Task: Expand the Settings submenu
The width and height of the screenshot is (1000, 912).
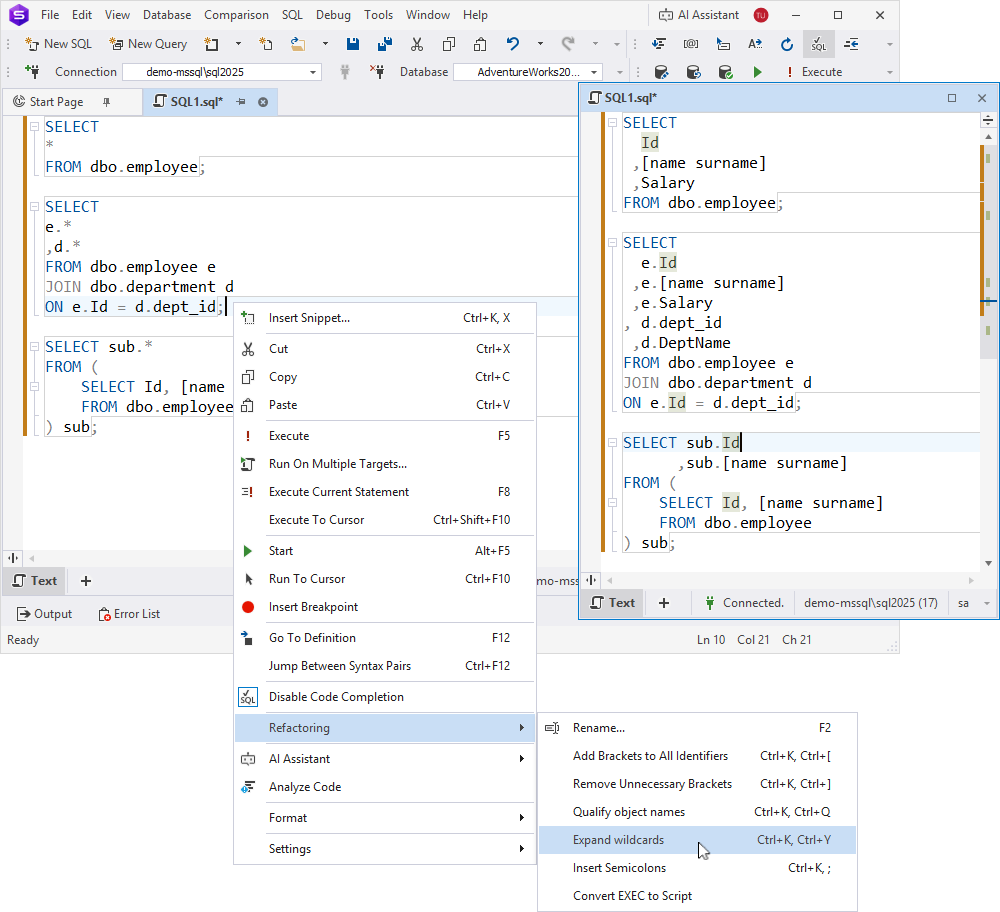Action: coord(385,849)
